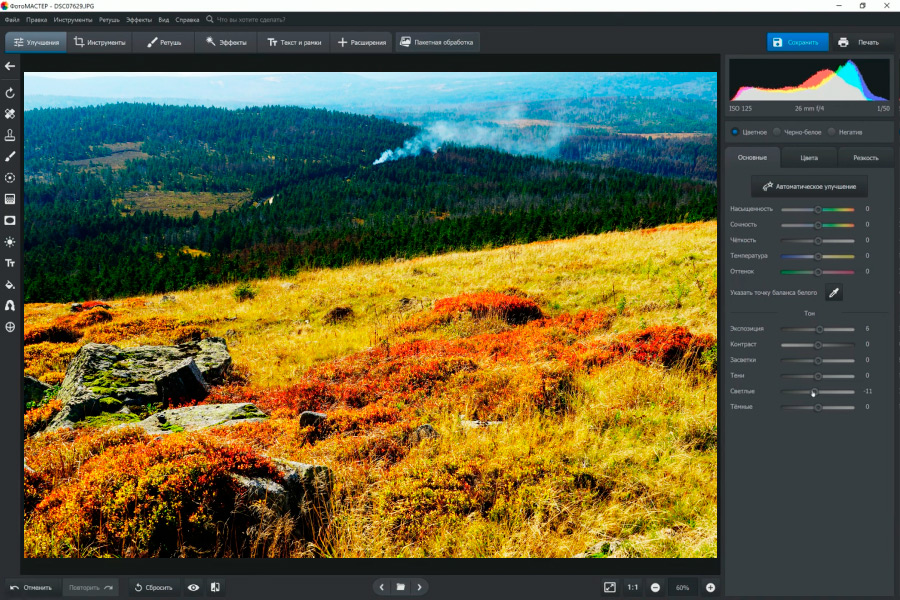900x600 pixels.
Task: Click the back arrow in left sidebar
Action: (x=10, y=66)
